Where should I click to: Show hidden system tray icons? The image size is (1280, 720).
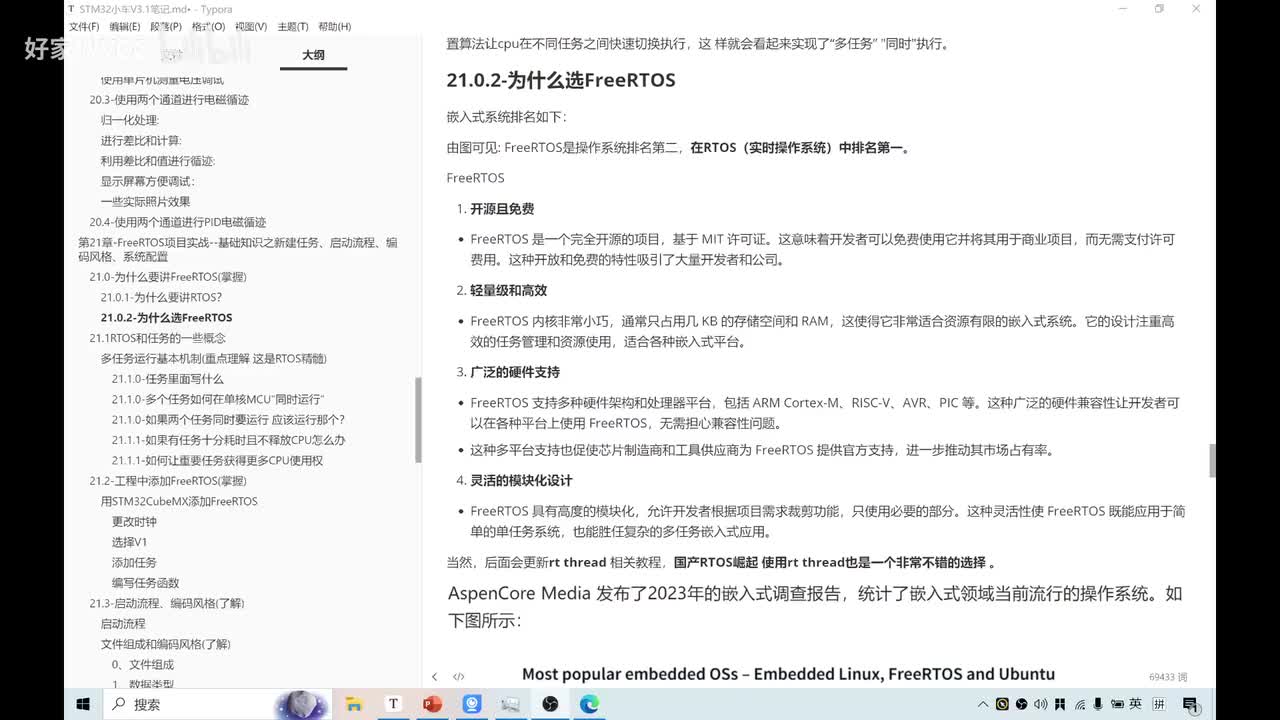click(x=984, y=704)
